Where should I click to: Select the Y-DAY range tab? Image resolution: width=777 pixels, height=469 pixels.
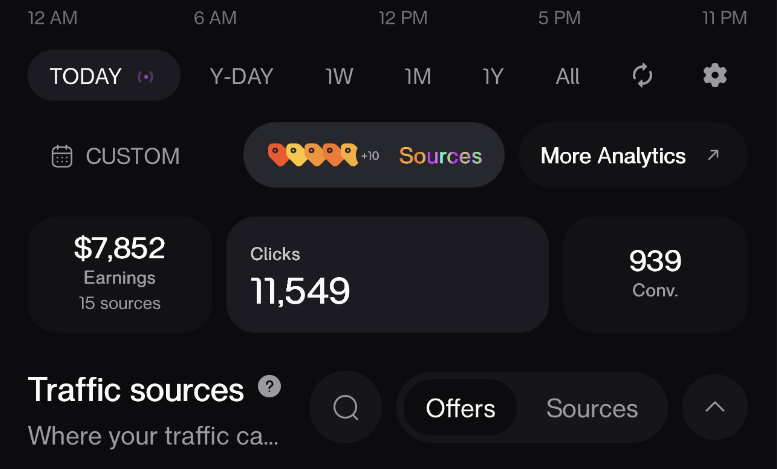[242, 77]
